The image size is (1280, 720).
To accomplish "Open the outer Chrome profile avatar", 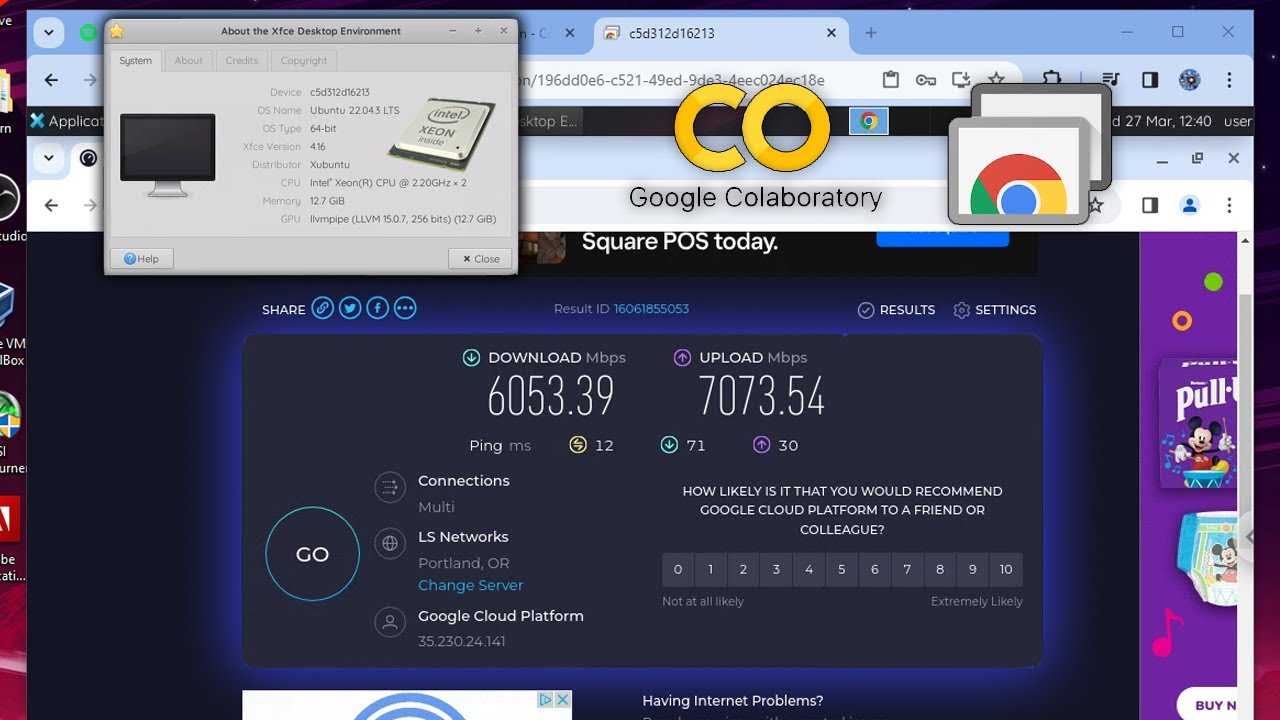I will pos(1189,80).
